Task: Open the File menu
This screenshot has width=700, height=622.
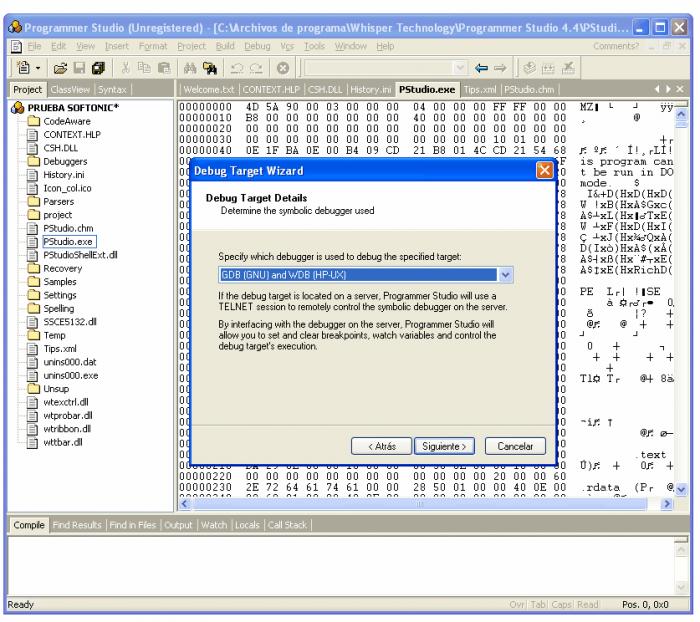Action: pyautogui.click(x=34, y=46)
